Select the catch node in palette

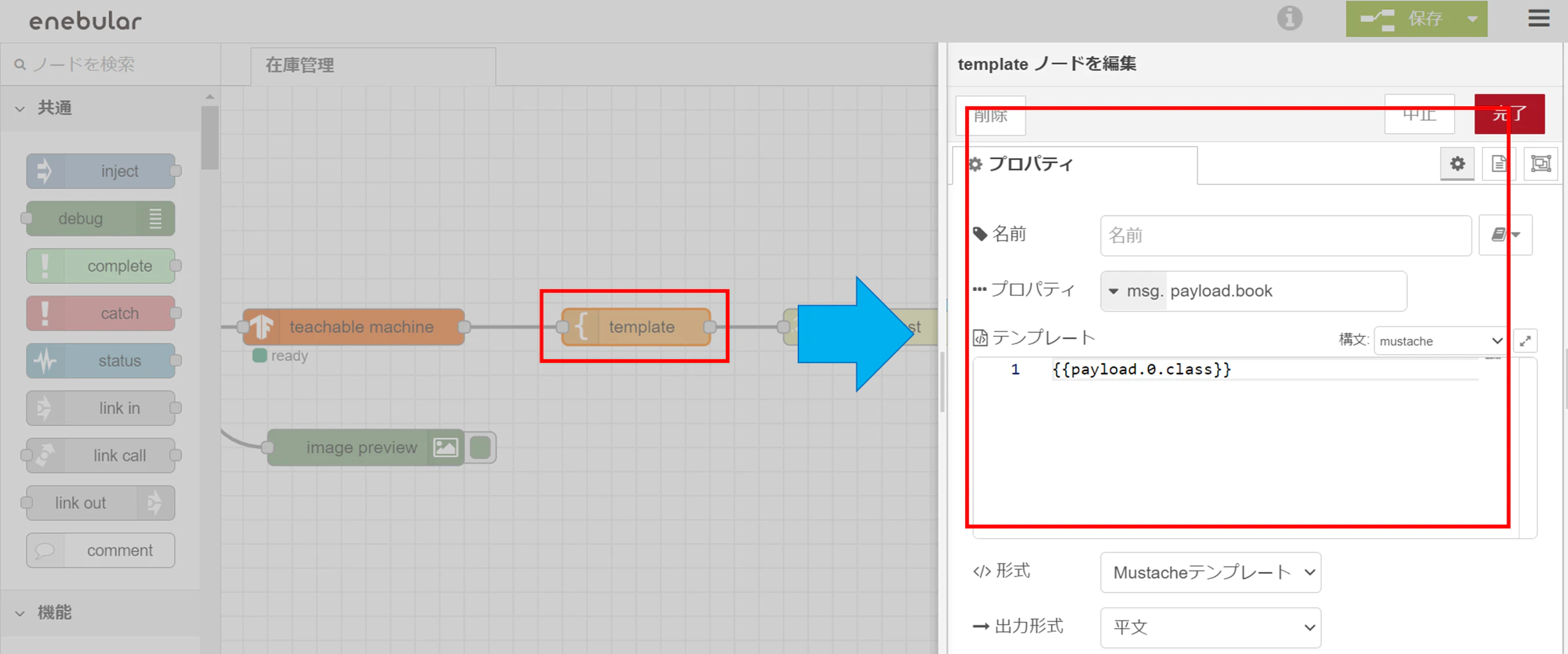coord(101,313)
